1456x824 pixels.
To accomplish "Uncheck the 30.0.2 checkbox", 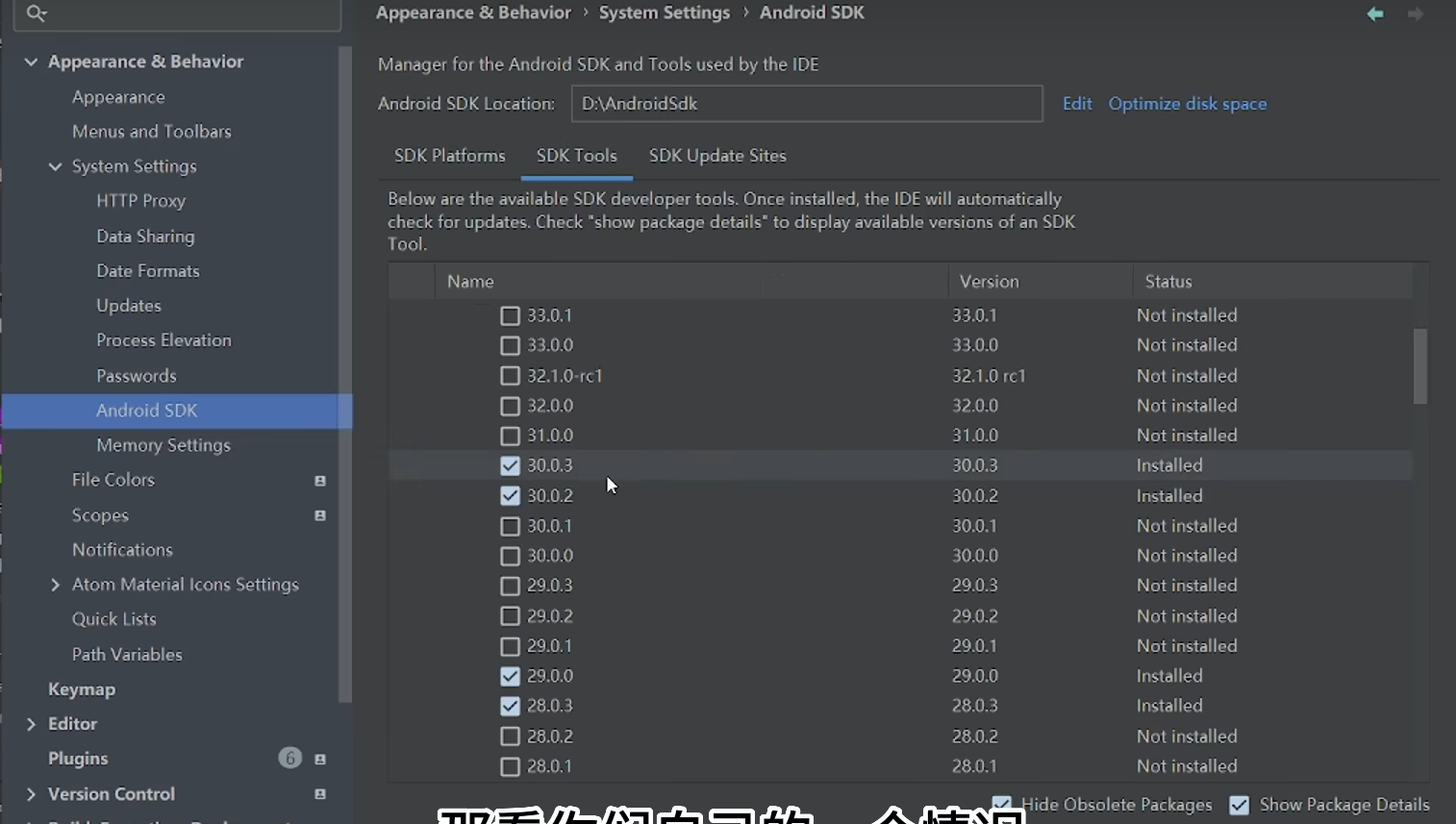I will pos(510,496).
